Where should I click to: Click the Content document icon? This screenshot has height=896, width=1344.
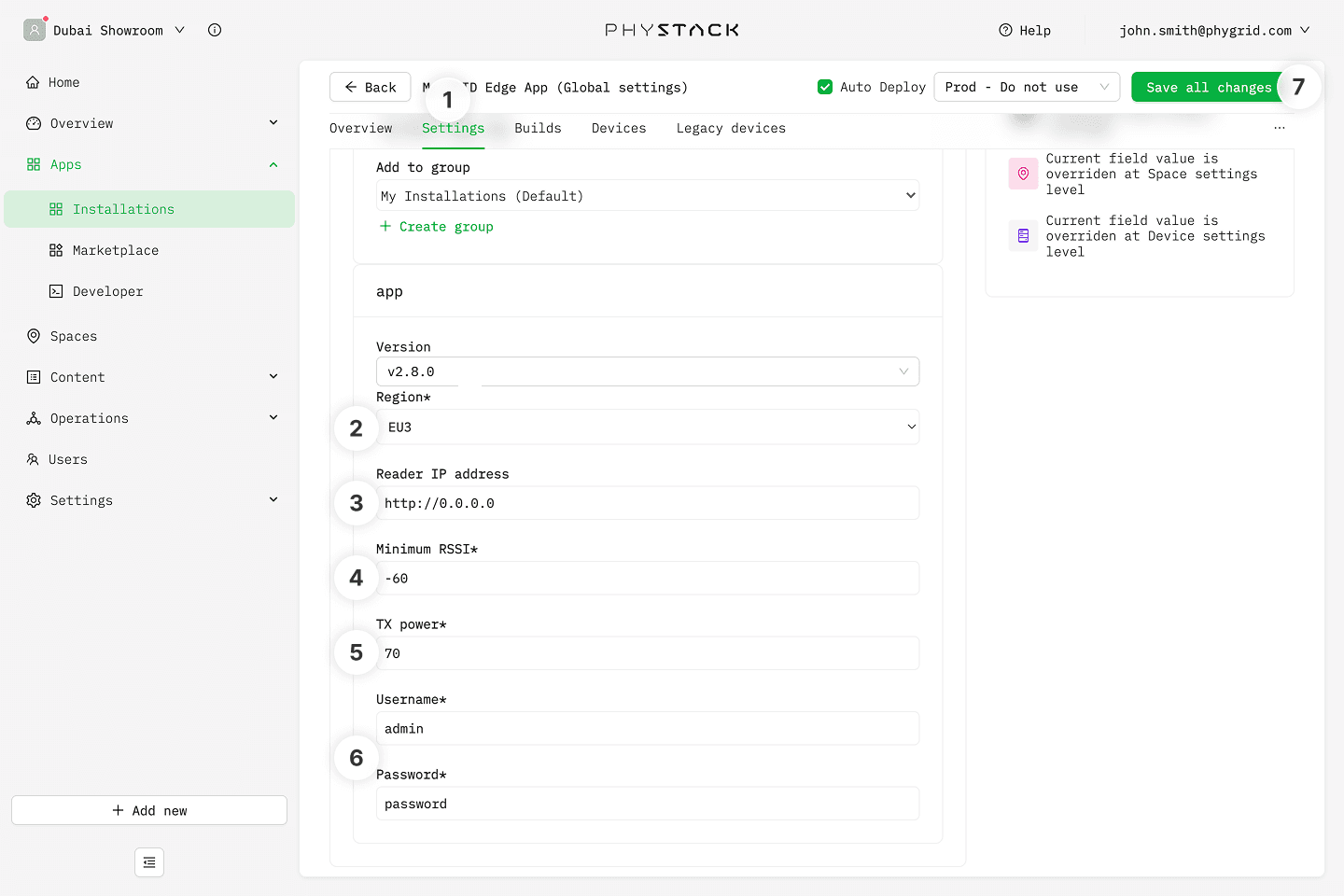point(34,377)
